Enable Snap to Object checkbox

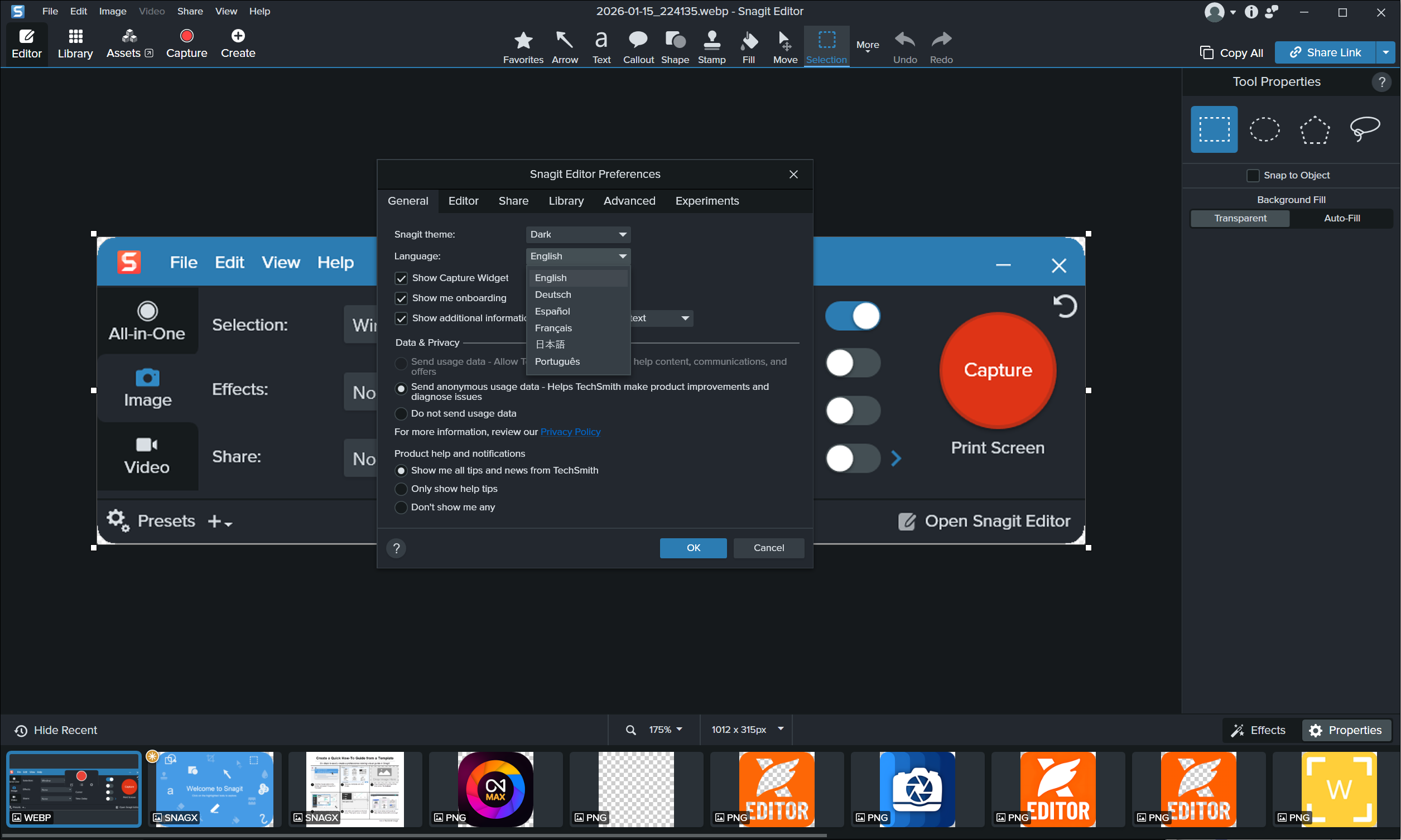click(x=1253, y=176)
